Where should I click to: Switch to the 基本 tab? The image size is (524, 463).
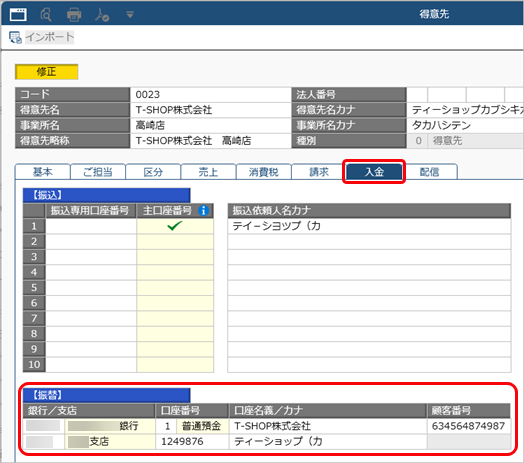[x=42, y=172]
